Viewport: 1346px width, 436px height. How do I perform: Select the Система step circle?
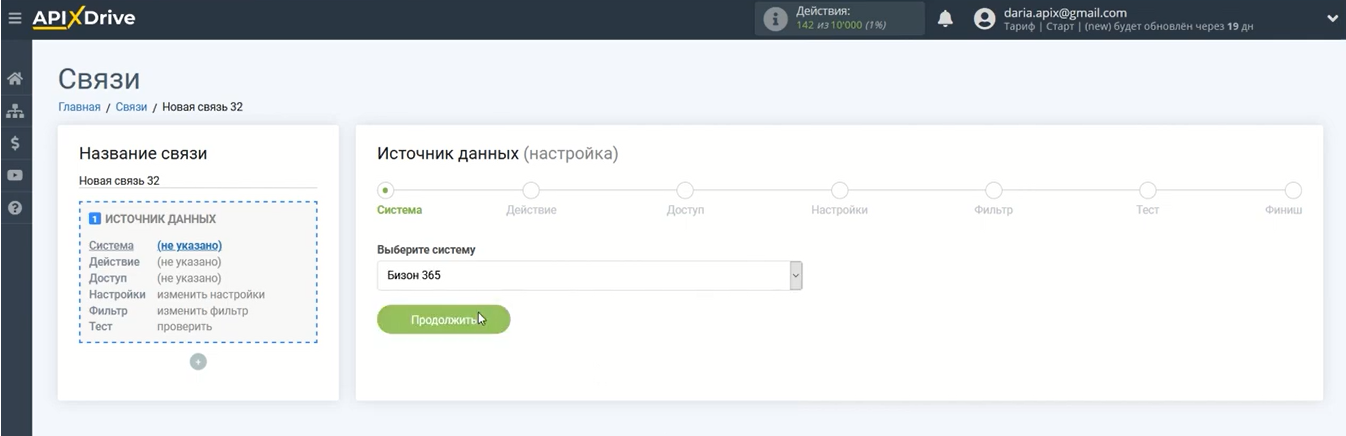coord(386,189)
